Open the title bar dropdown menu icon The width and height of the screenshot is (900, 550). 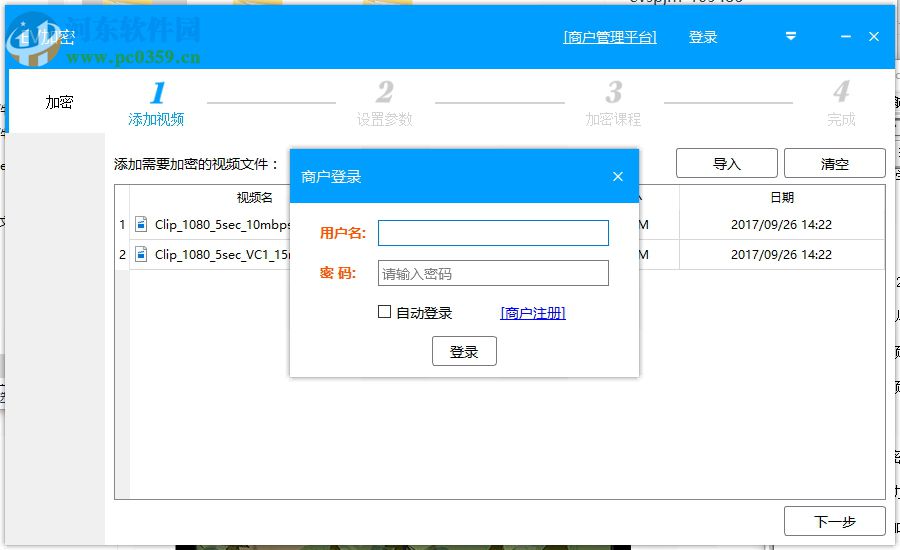click(791, 36)
